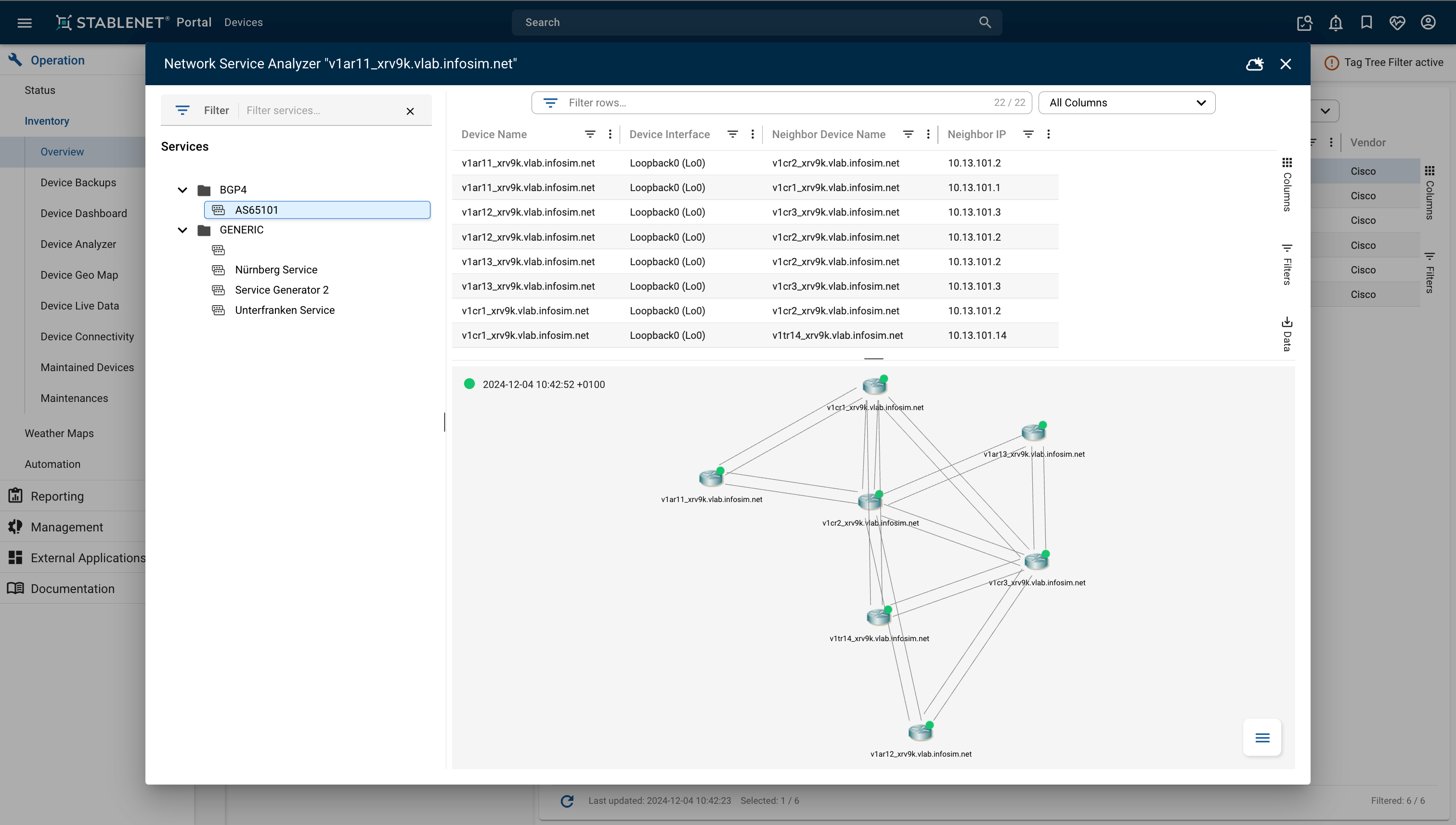Screen dimensions: 1456x825
Task: Click the v1cr3_xrv9k router node in map
Action: [1036, 561]
